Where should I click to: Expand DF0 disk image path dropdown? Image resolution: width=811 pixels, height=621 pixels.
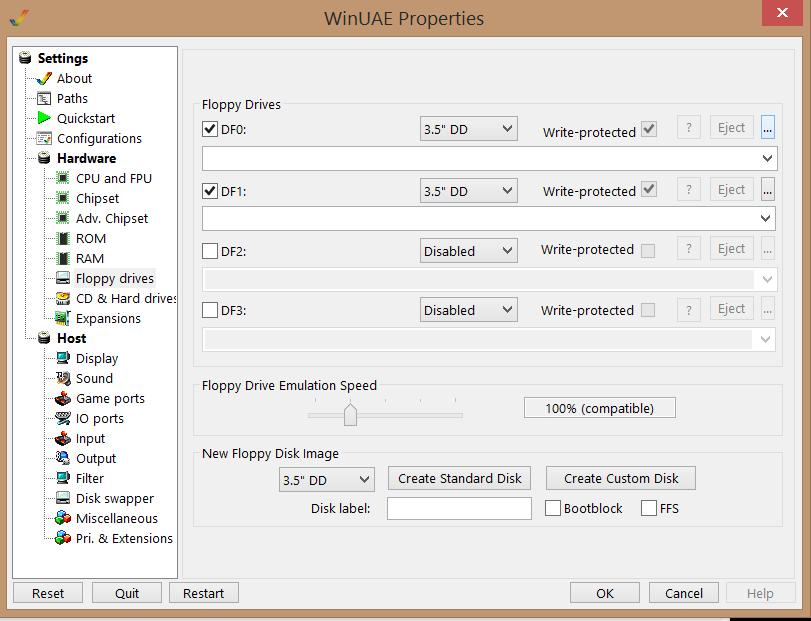pos(767,158)
